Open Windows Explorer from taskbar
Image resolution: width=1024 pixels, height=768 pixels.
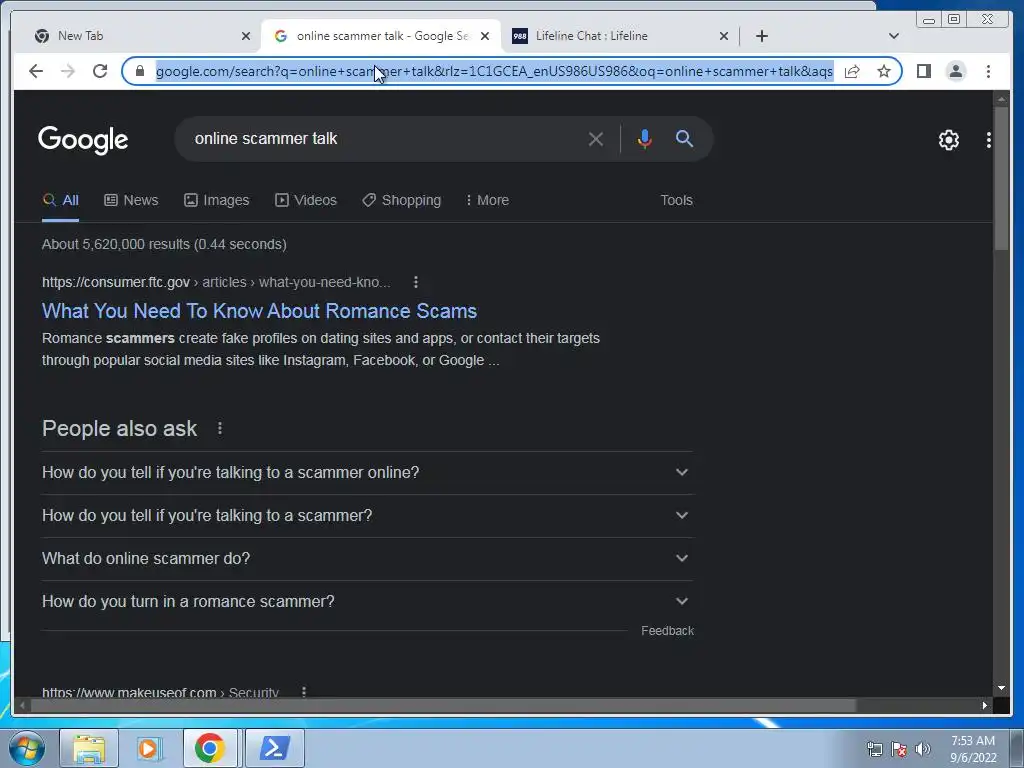[89, 748]
